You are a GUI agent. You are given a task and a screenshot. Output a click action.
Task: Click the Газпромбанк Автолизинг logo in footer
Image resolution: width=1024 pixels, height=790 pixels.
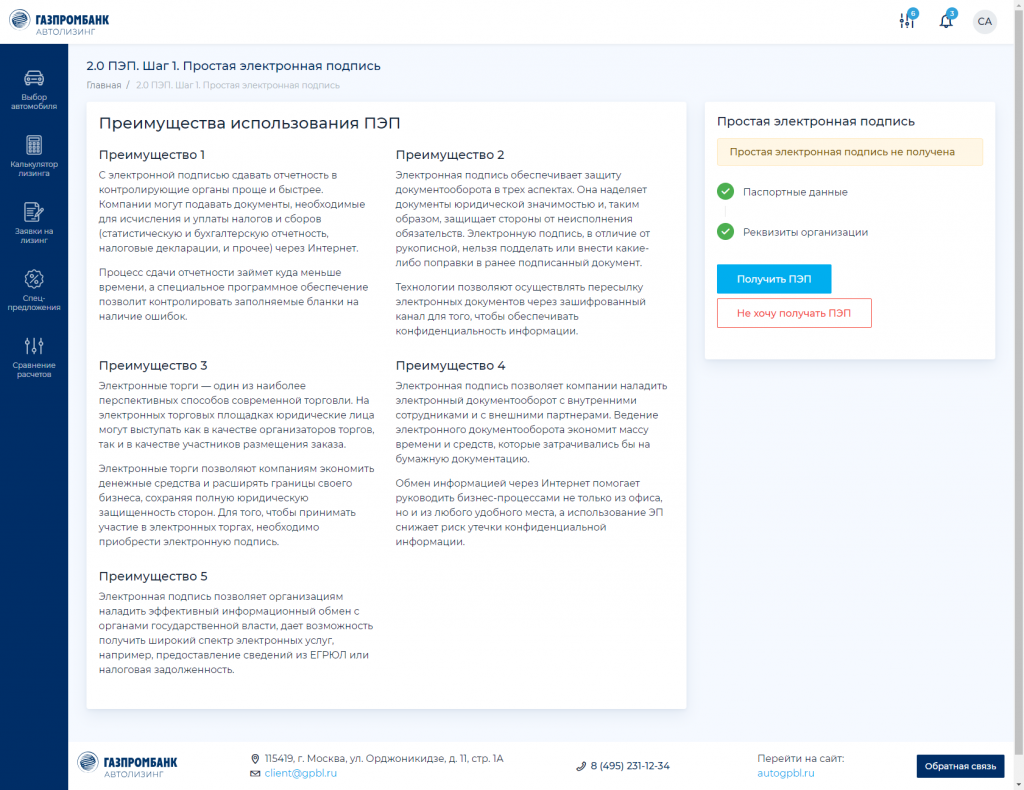(127, 765)
